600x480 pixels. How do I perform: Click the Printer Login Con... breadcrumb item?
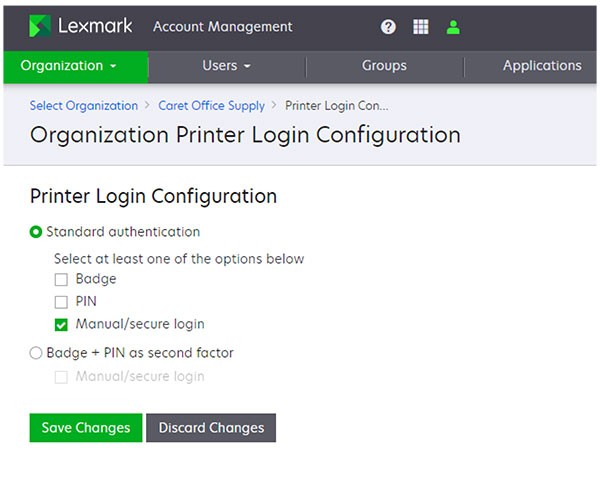coord(337,105)
